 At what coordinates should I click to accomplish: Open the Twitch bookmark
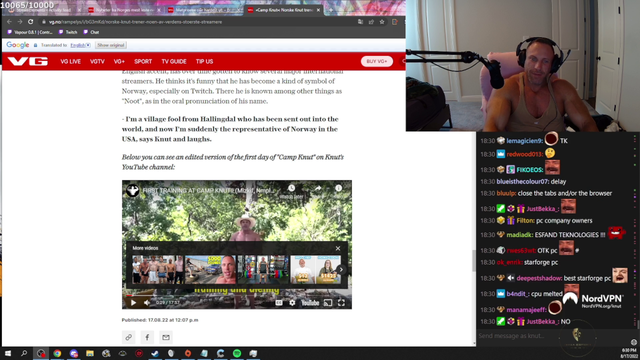pyautogui.click(x=68, y=32)
